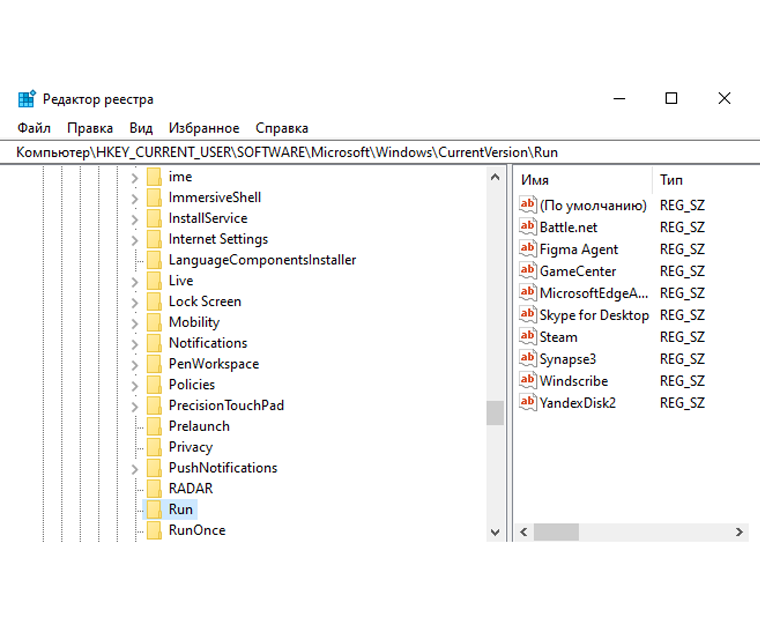The height and width of the screenshot is (636, 760).
Task: Expand the Lock Screen key
Action: (x=135, y=302)
